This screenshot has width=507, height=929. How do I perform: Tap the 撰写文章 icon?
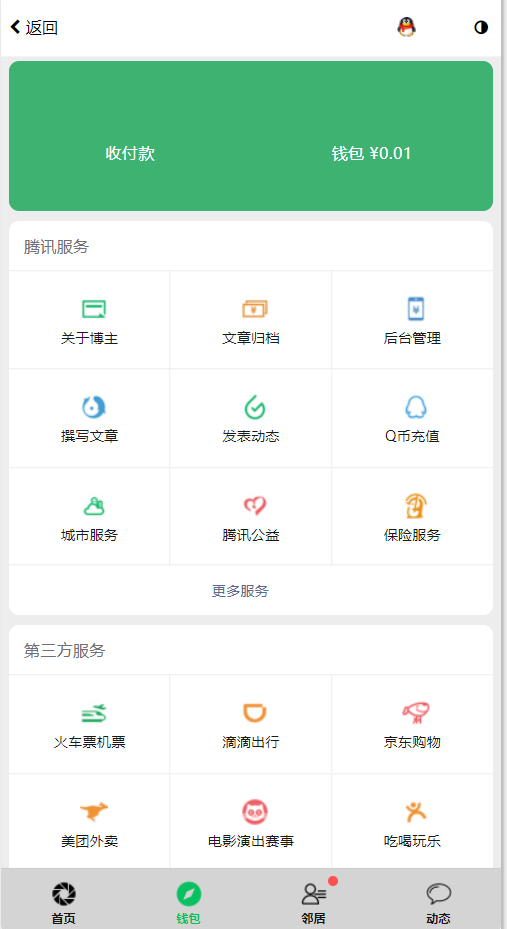point(94,407)
